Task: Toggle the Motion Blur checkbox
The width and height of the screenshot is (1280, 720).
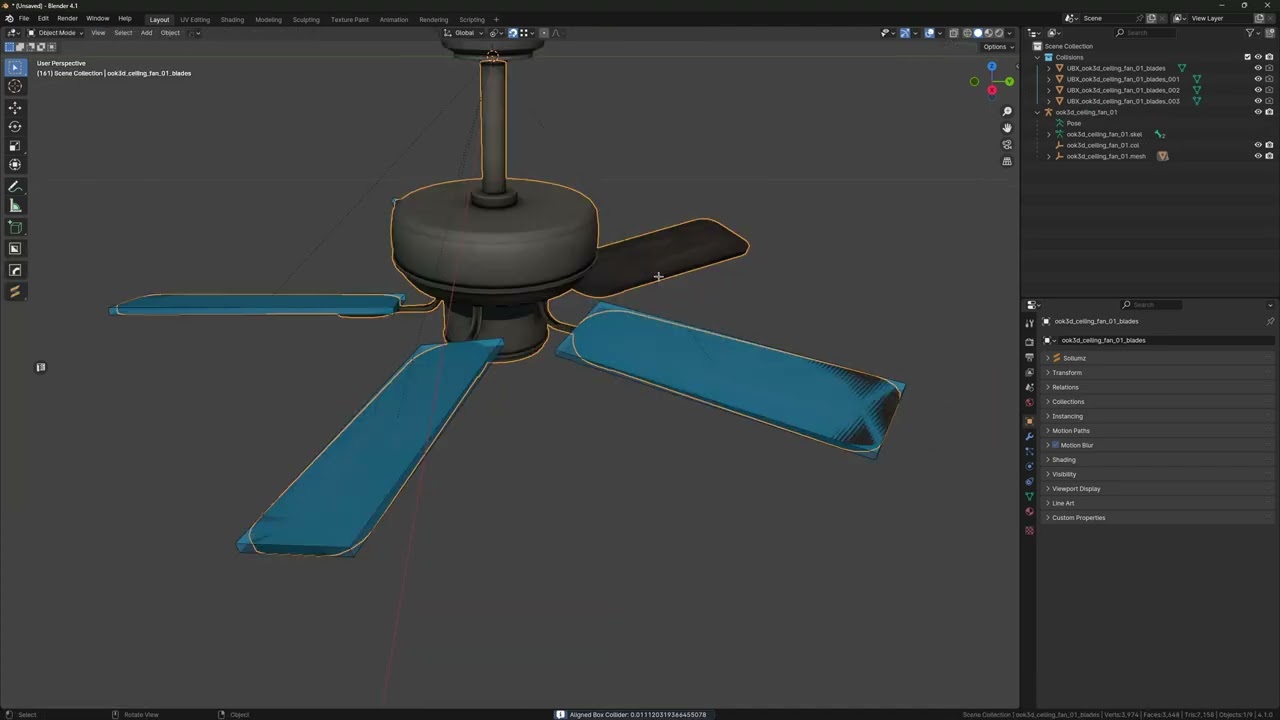Action: click(x=1055, y=445)
